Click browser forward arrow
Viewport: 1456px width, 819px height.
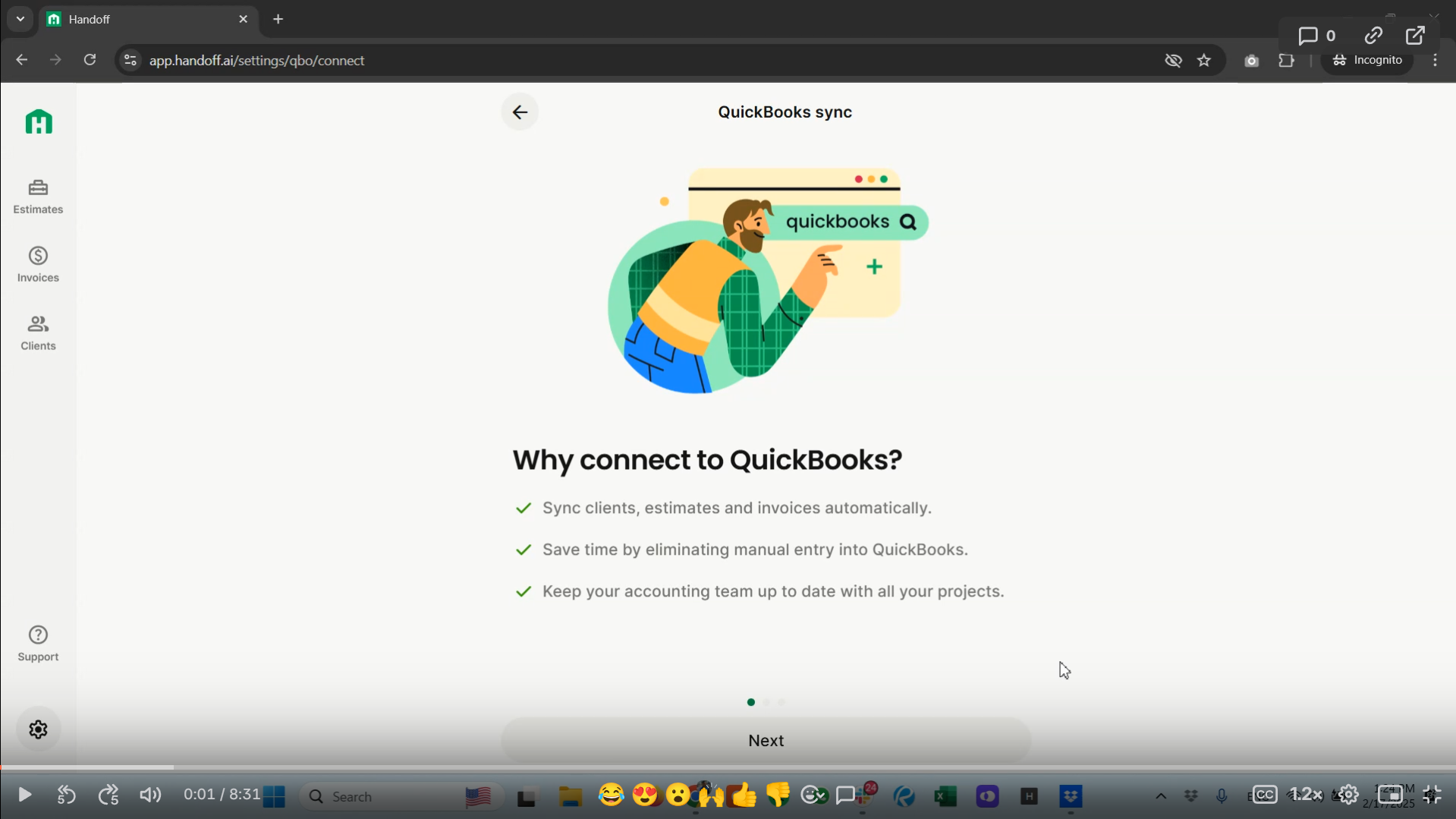coord(55,60)
